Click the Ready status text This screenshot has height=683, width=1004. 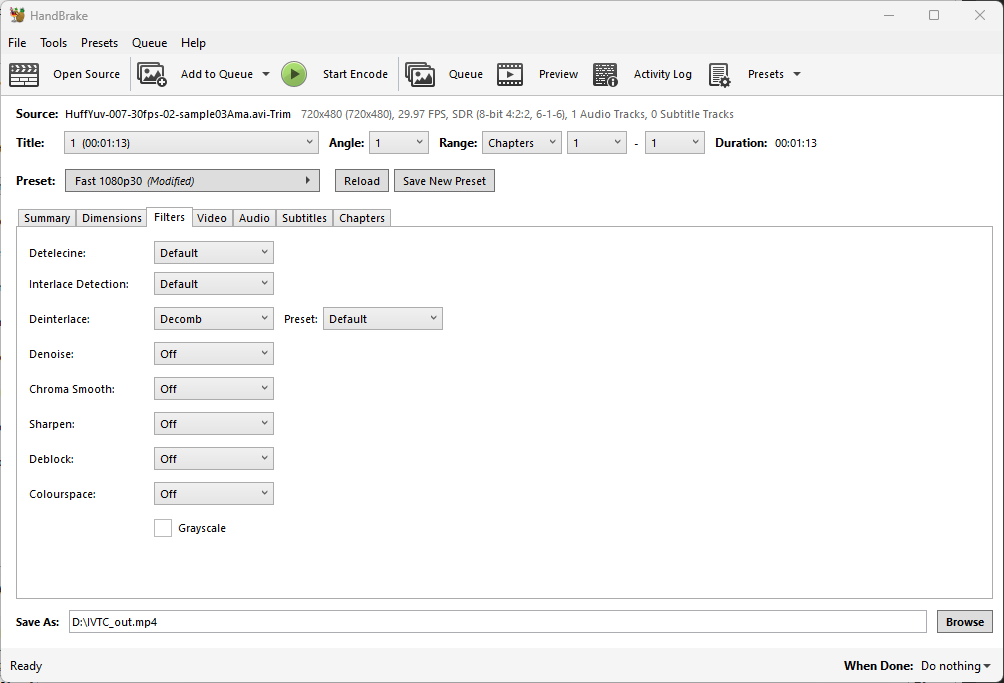pos(26,666)
